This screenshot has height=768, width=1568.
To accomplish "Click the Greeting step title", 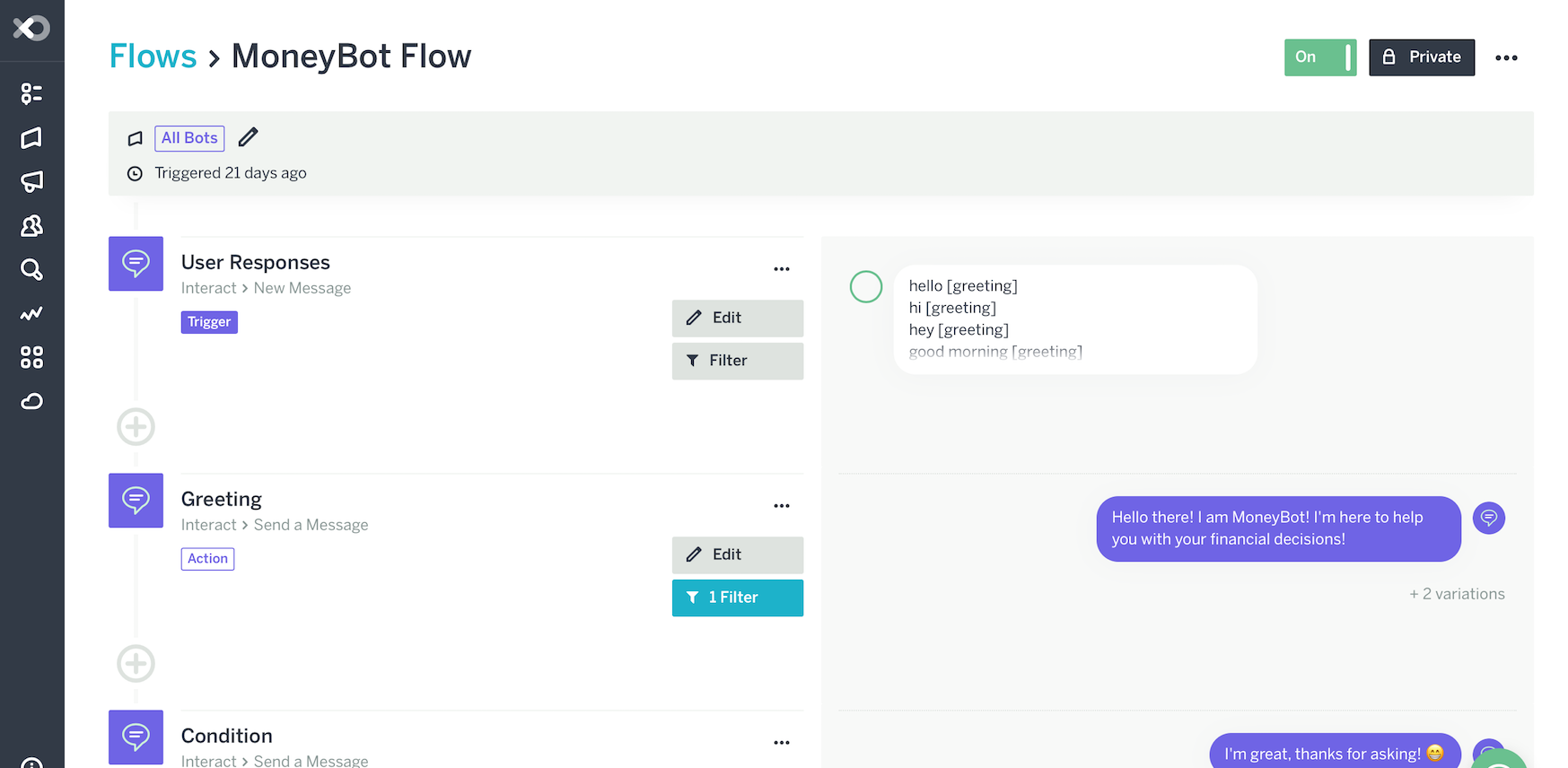I will click(x=222, y=499).
